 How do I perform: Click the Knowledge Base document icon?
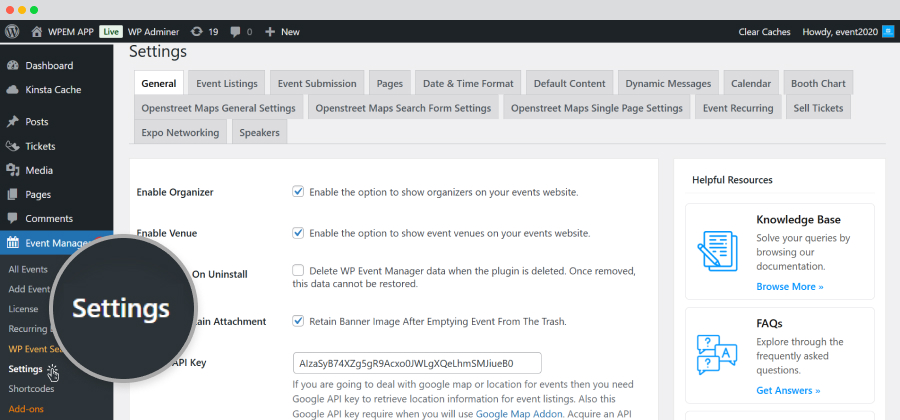pos(717,251)
